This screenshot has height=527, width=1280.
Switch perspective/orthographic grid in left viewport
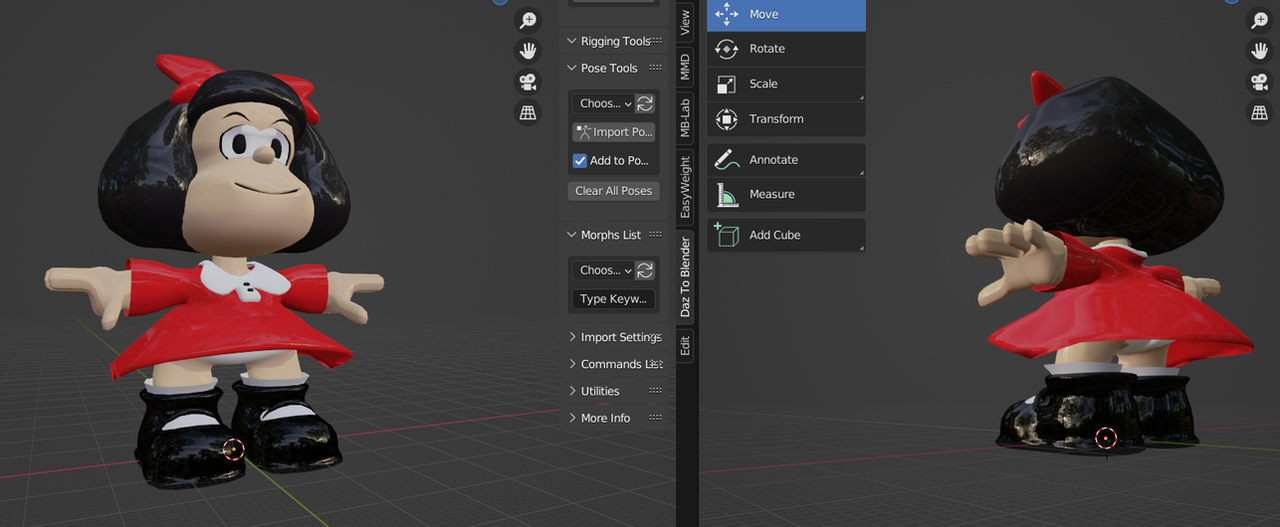coord(527,113)
